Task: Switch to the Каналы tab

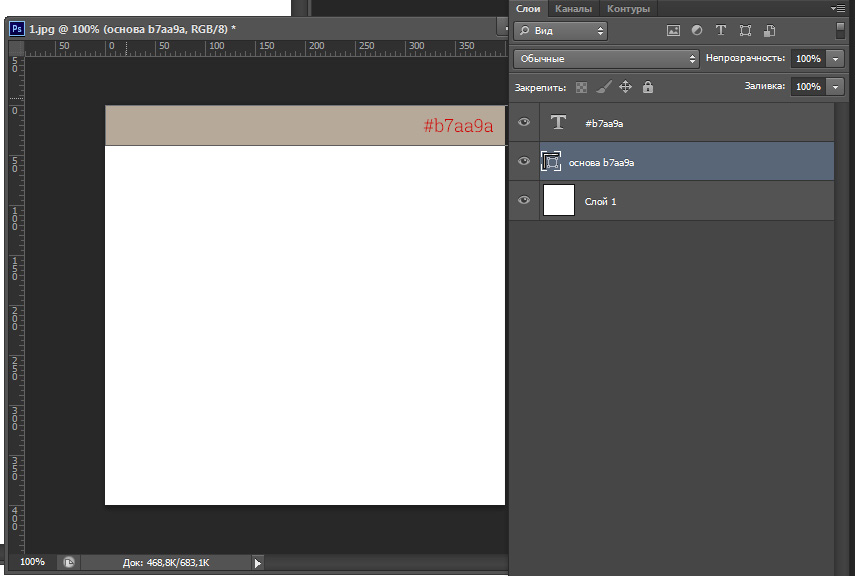Action: click(x=573, y=9)
